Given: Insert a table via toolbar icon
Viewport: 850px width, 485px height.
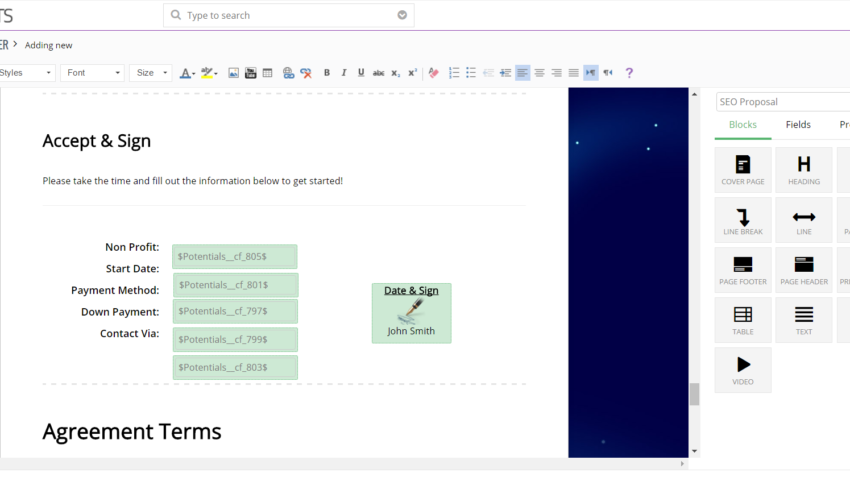Looking at the screenshot, I should coord(267,73).
